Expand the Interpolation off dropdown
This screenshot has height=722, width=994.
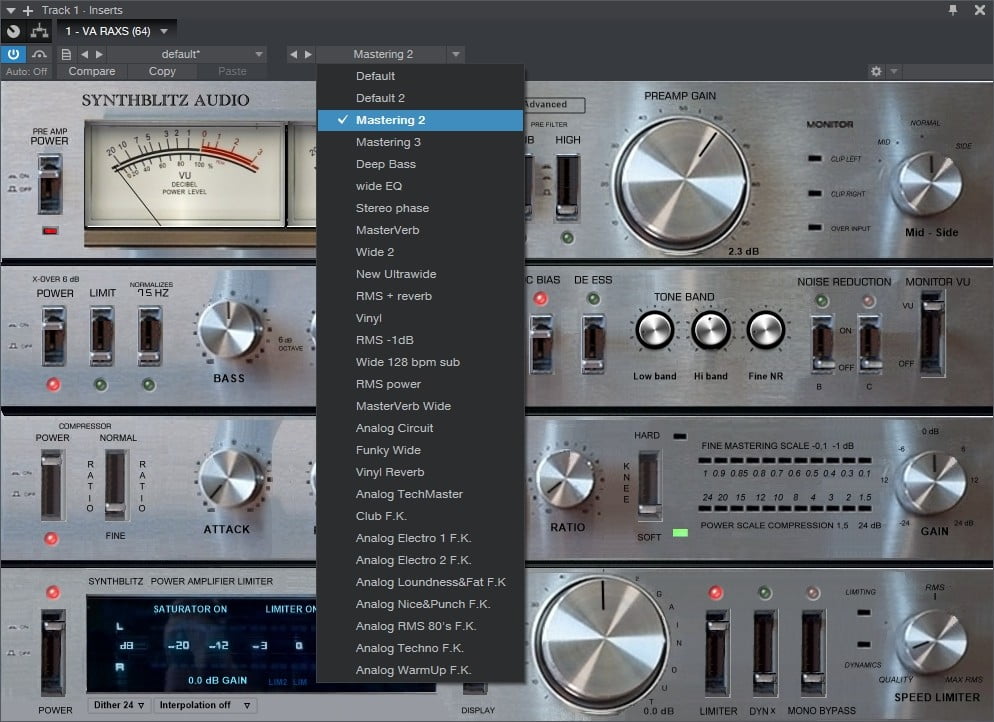click(x=205, y=705)
